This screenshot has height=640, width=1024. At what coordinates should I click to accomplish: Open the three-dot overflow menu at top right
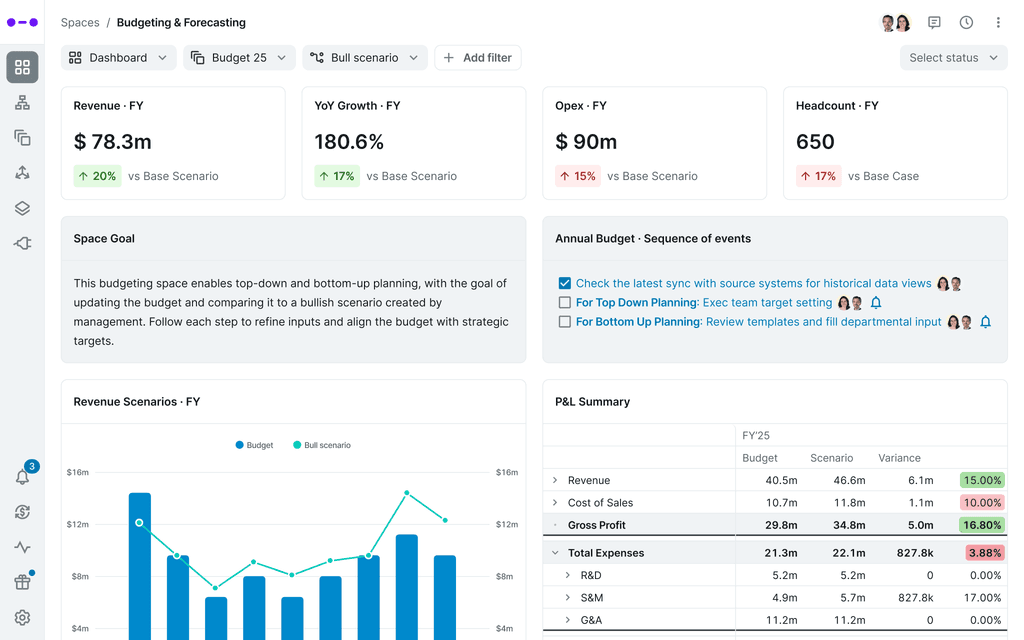(998, 22)
